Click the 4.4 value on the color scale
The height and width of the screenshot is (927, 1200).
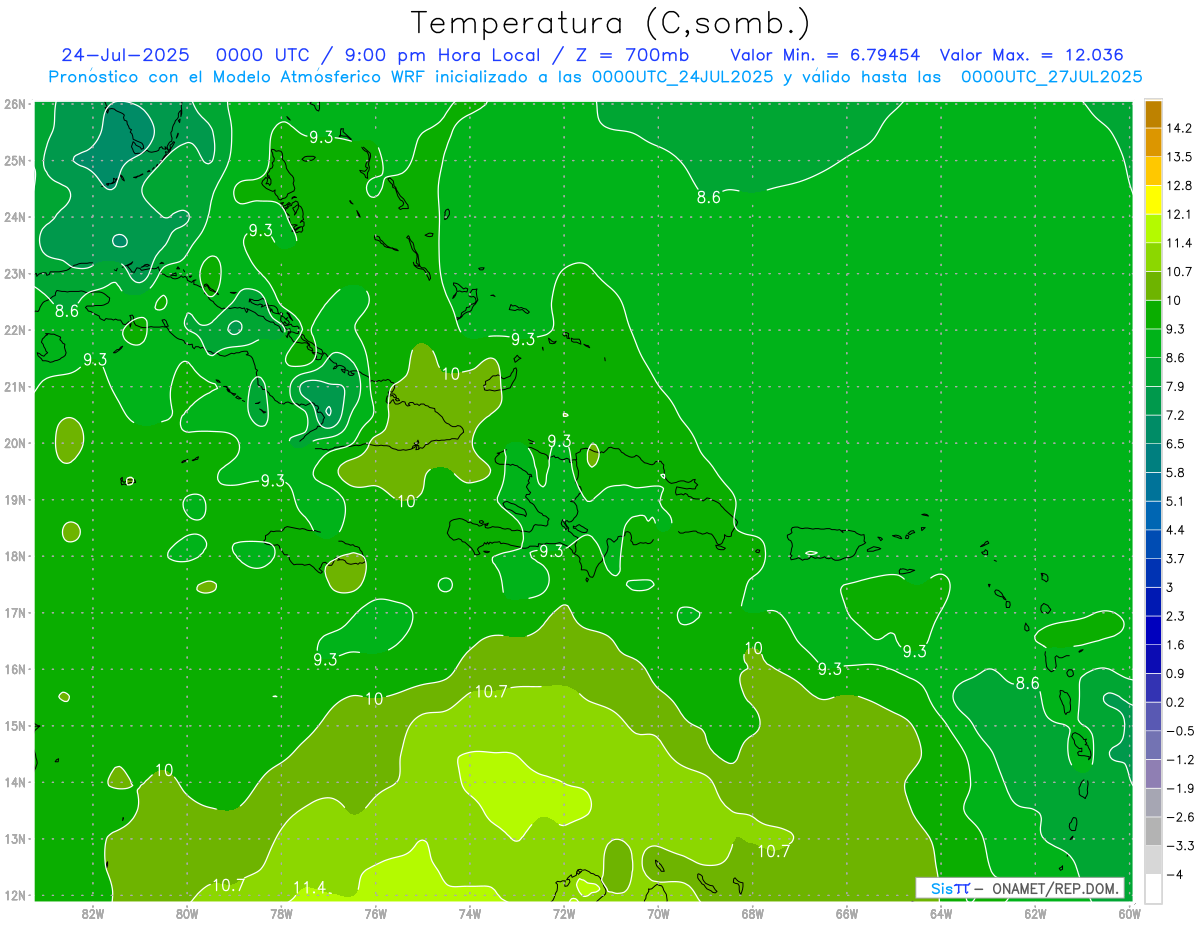click(1174, 529)
